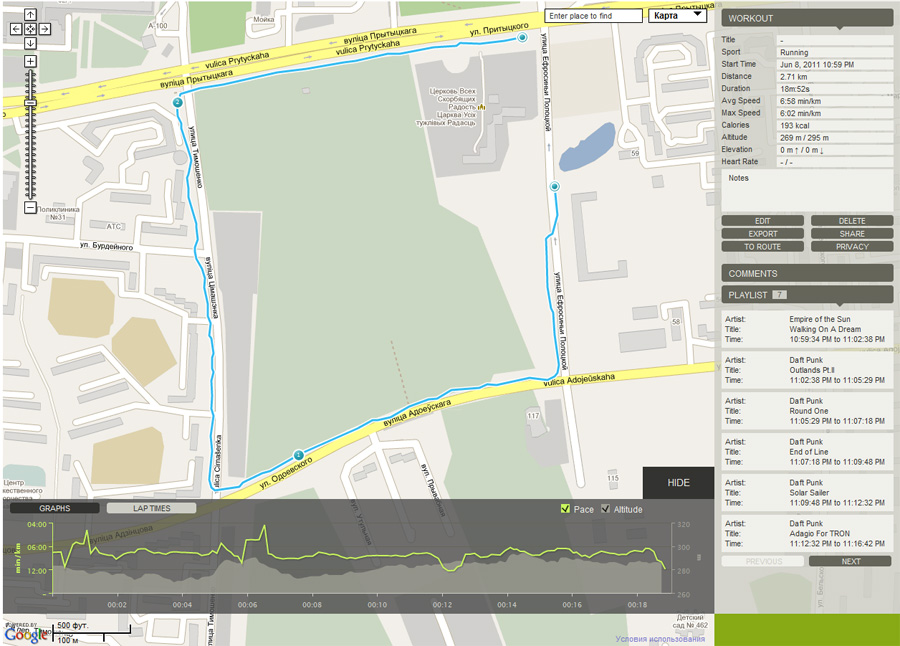Click the zoom slider handle
Screen dimensions: 900x646
point(30,103)
